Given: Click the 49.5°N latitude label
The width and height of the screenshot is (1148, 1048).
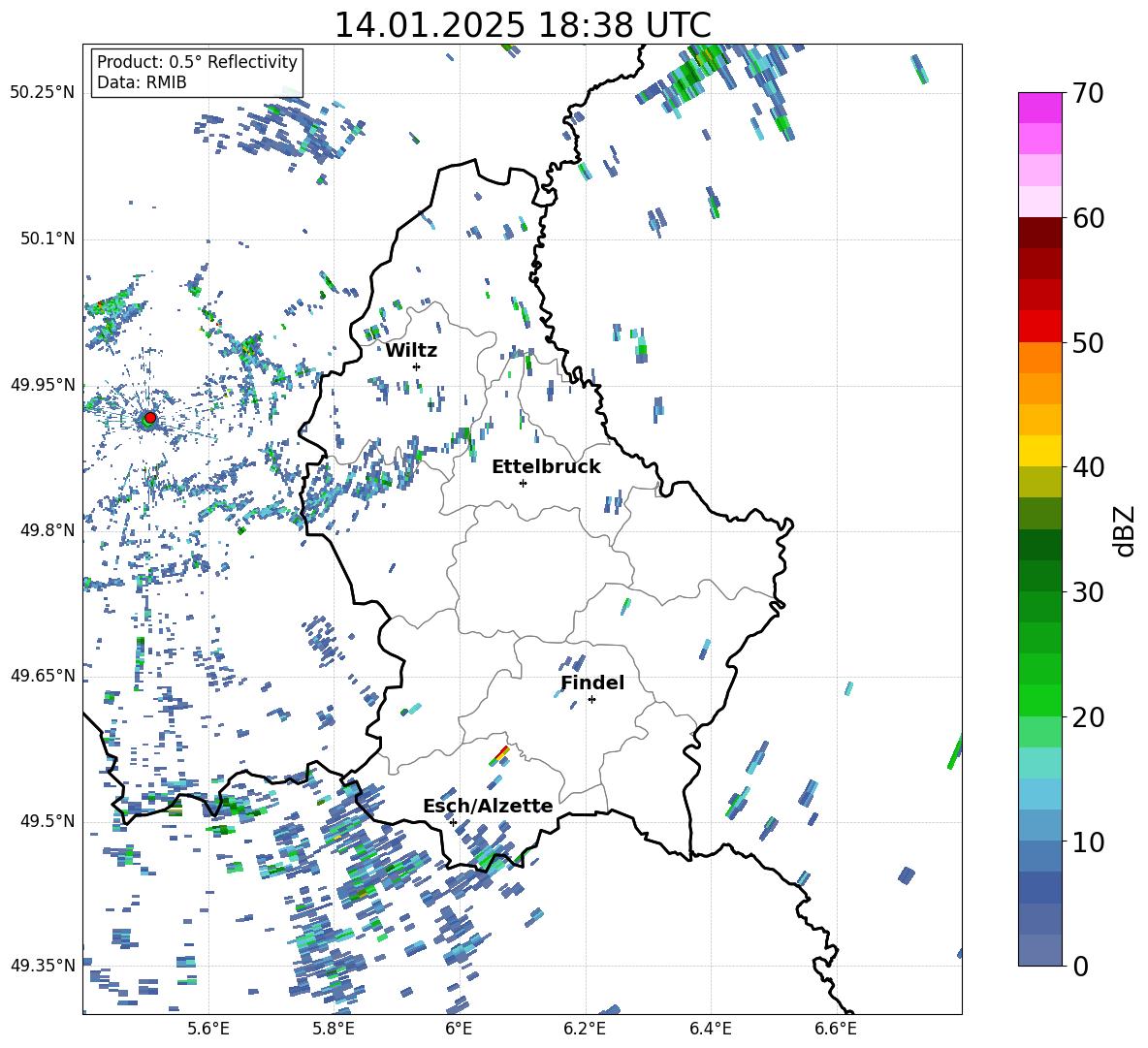Looking at the screenshot, I should pyautogui.click(x=48, y=821).
